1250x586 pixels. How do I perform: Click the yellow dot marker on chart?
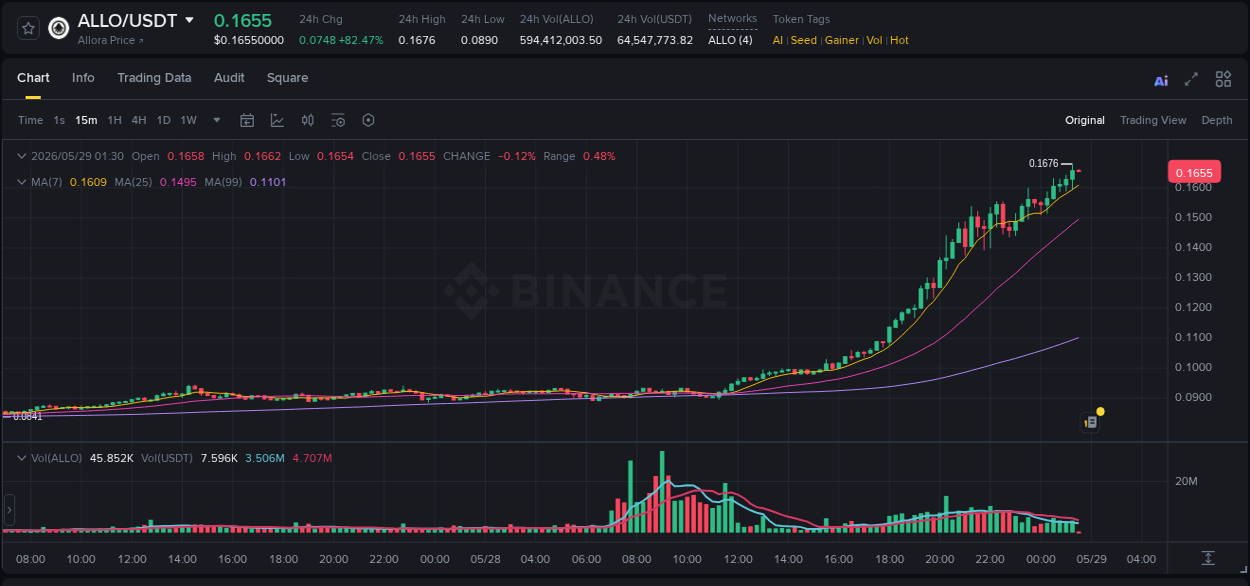pyautogui.click(x=1100, y=411)
